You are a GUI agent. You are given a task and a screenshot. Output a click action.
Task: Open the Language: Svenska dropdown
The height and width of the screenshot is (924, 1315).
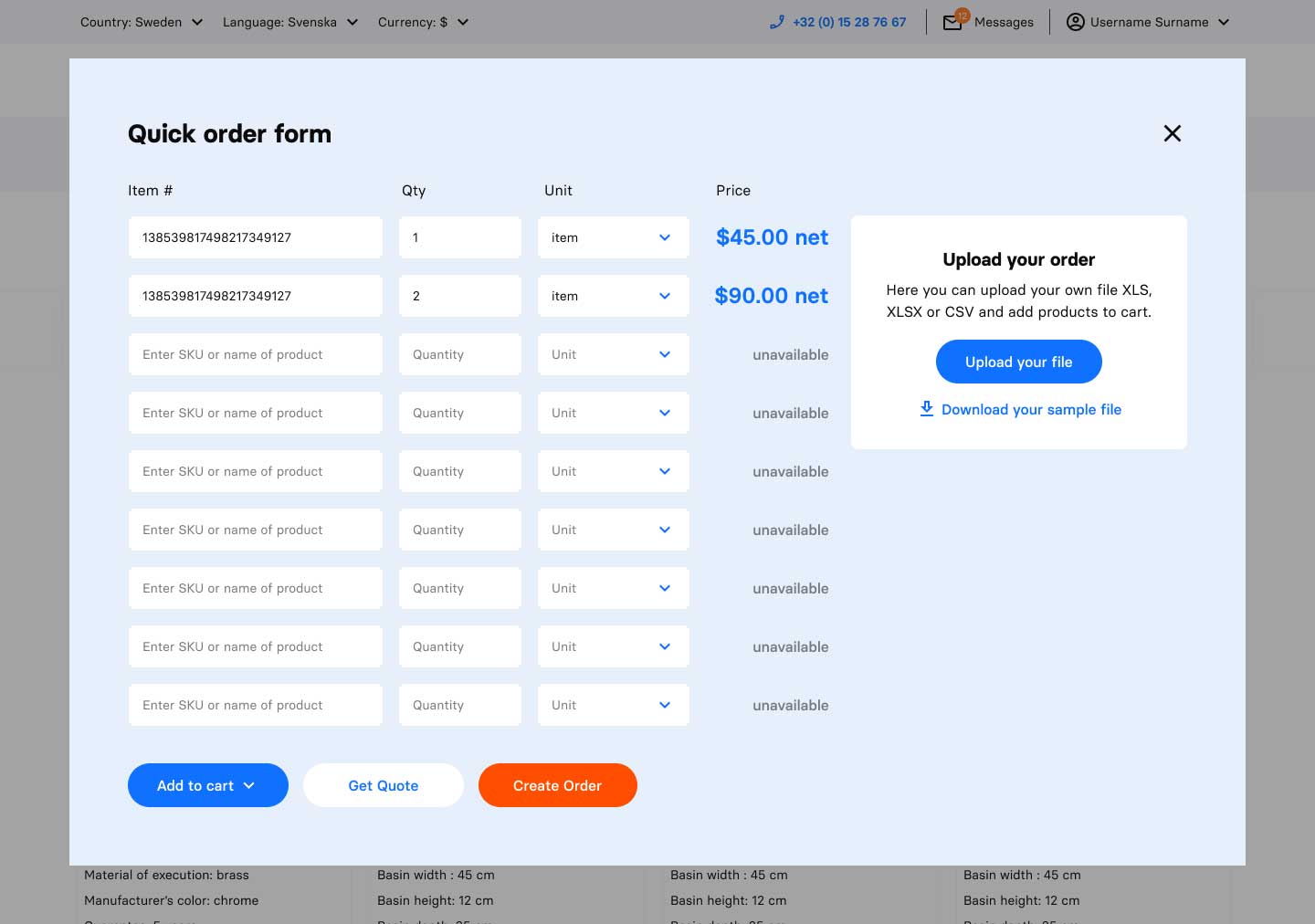click(290, 22)
